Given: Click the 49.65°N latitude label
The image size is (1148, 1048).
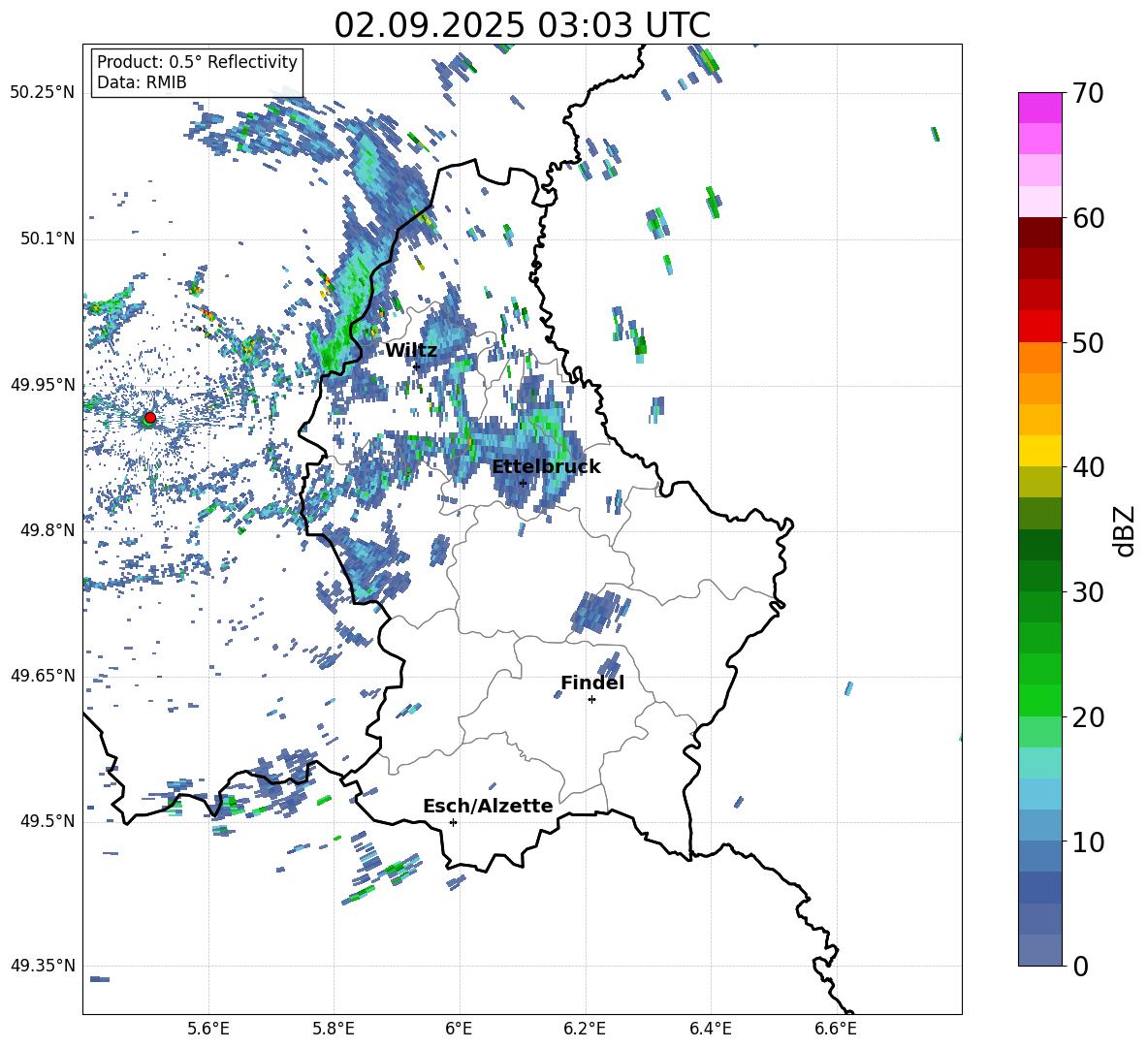Looking at the screenshot, I should pos(43,676).
